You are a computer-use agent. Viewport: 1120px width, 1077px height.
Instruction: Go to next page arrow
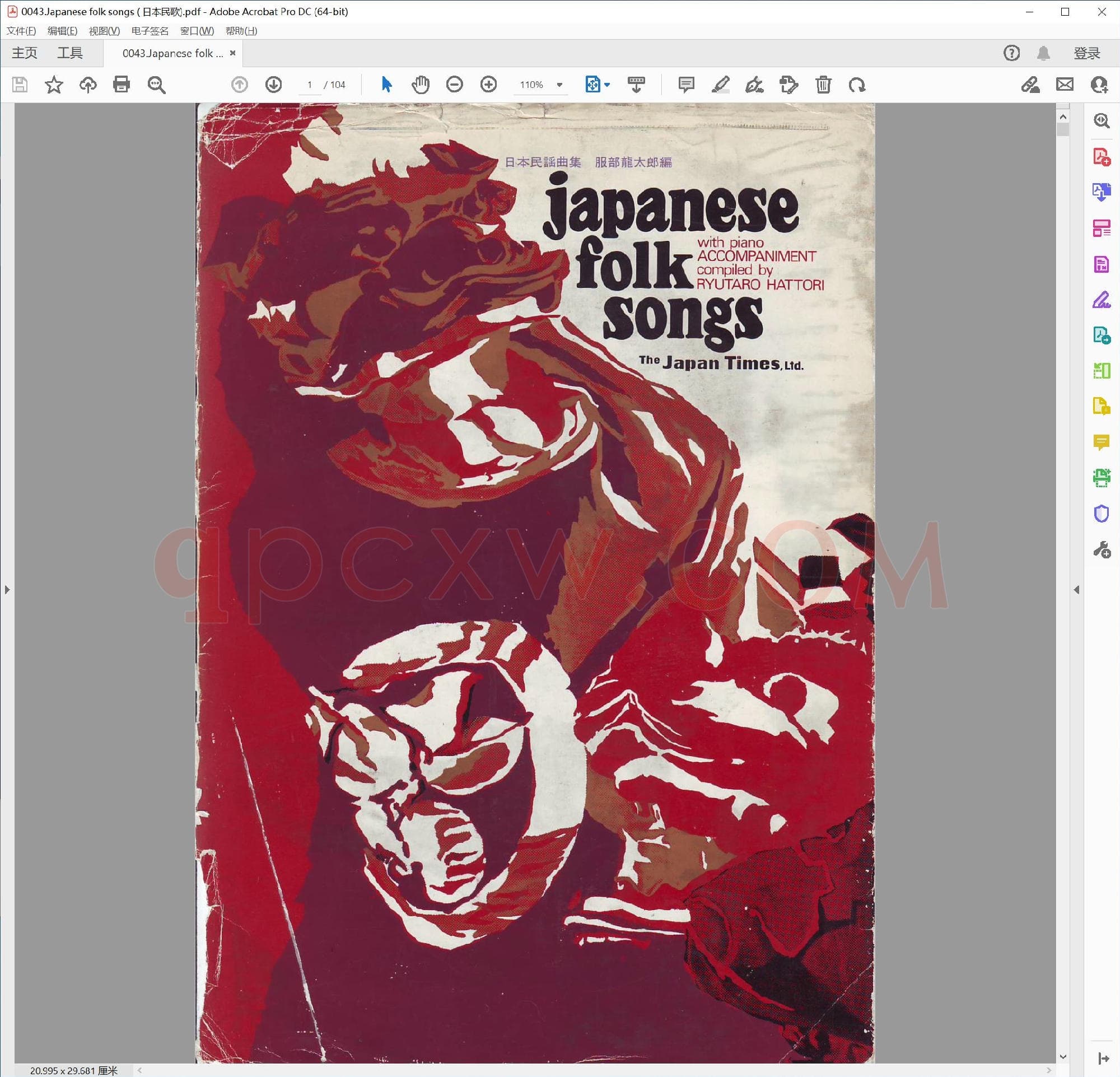coord(274,85)
